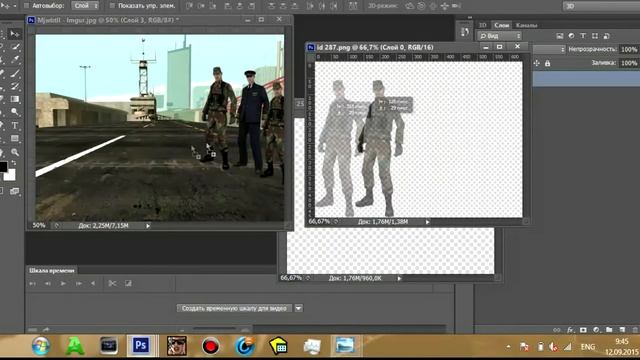This screenshot has height=360, width=640.
Task: Switch to the Каналы tab
Action: pos(526,25)
